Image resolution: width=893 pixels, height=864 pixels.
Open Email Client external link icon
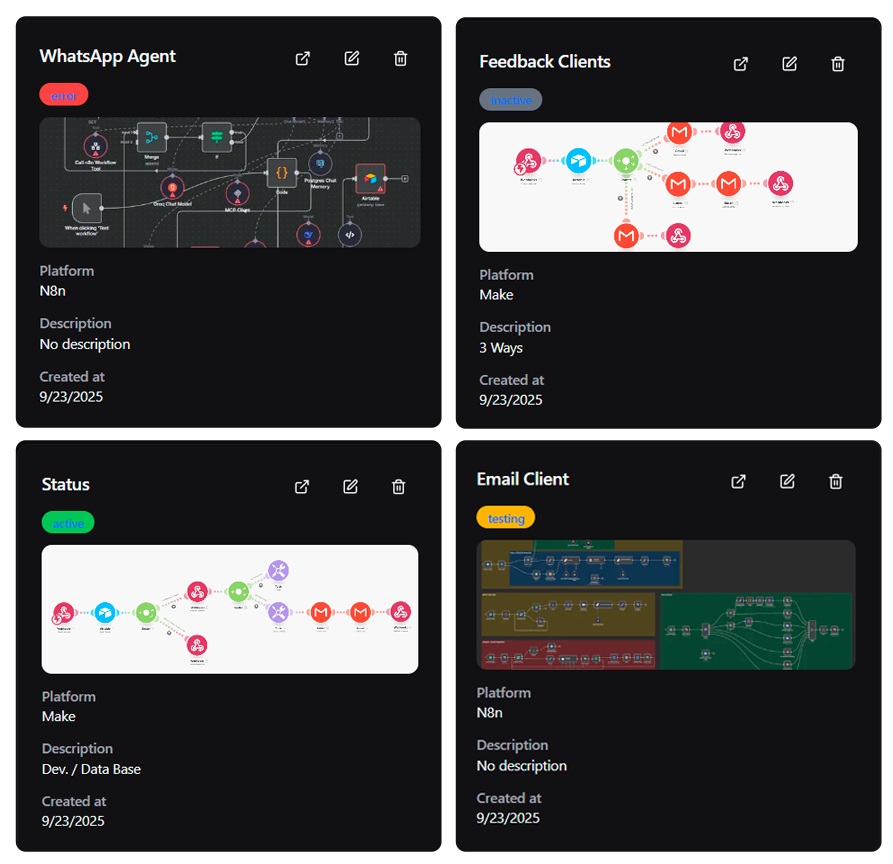coord(739,481)
